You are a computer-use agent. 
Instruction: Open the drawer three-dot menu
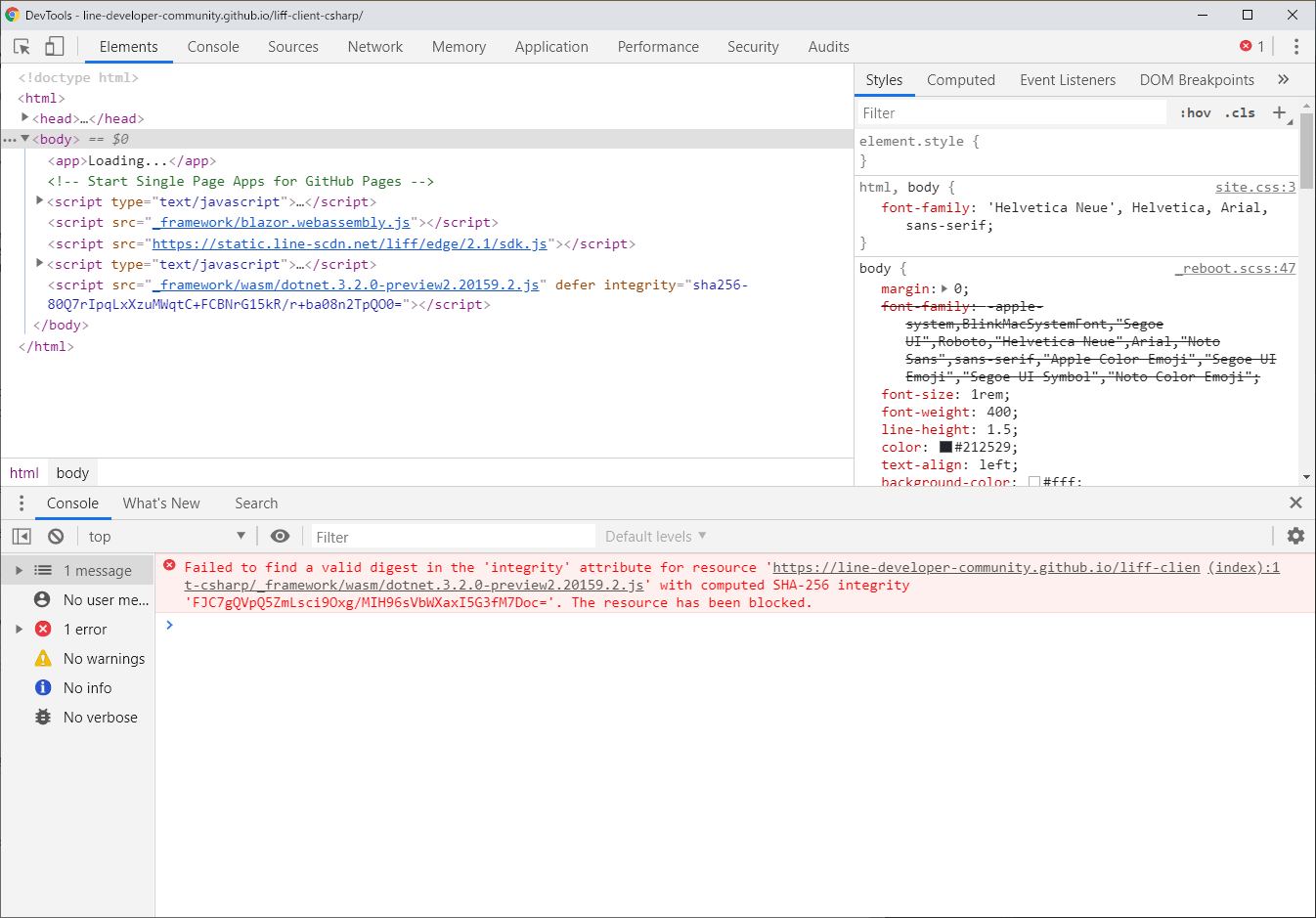click(x=21, y=503)
